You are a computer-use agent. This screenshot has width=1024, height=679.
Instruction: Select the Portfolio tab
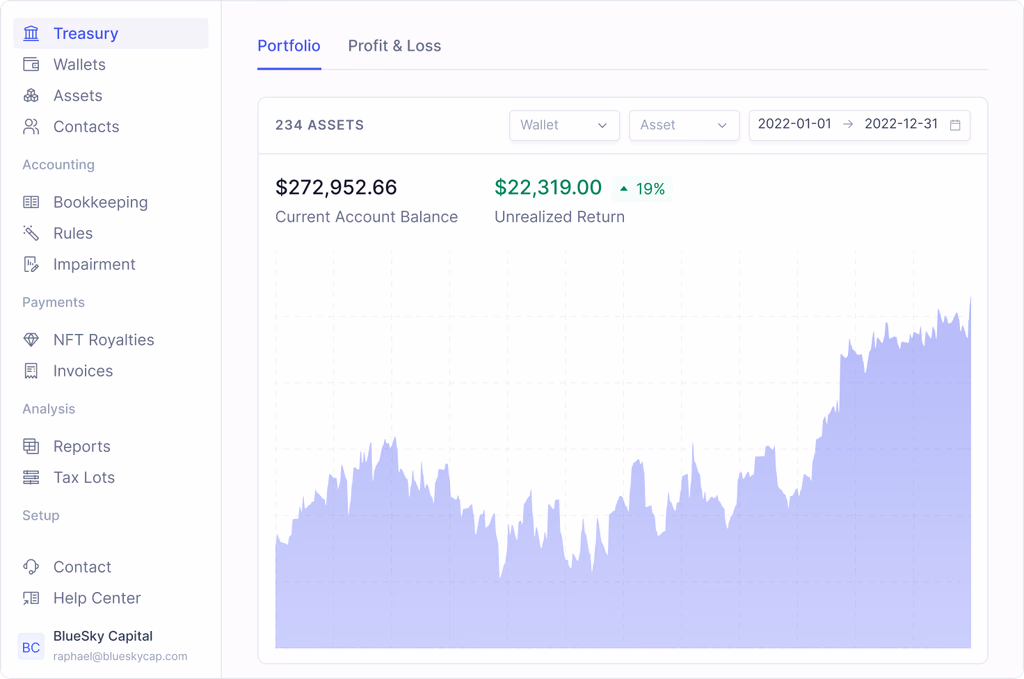(x=289, y=46)
